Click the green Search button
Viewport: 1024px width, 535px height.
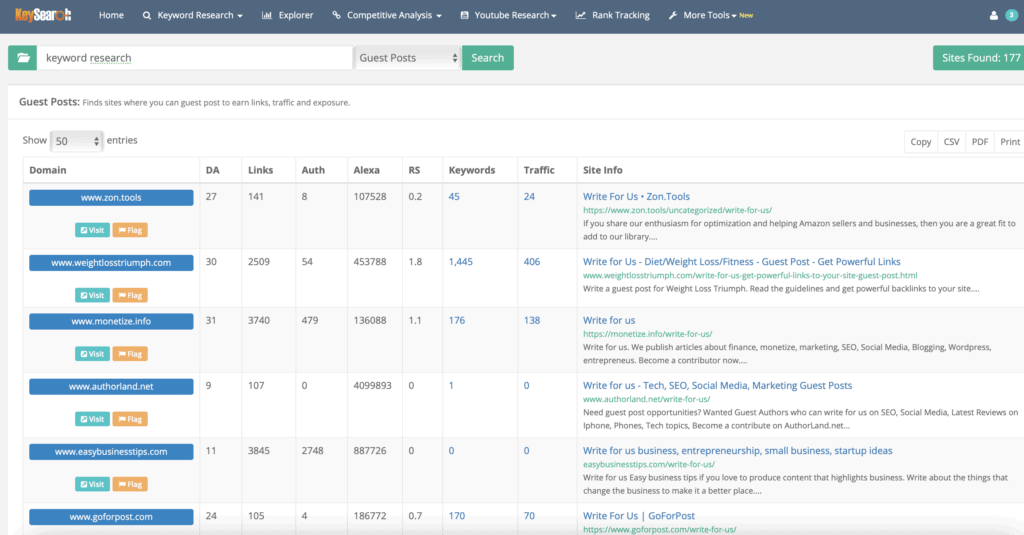(x=488, y=57)
